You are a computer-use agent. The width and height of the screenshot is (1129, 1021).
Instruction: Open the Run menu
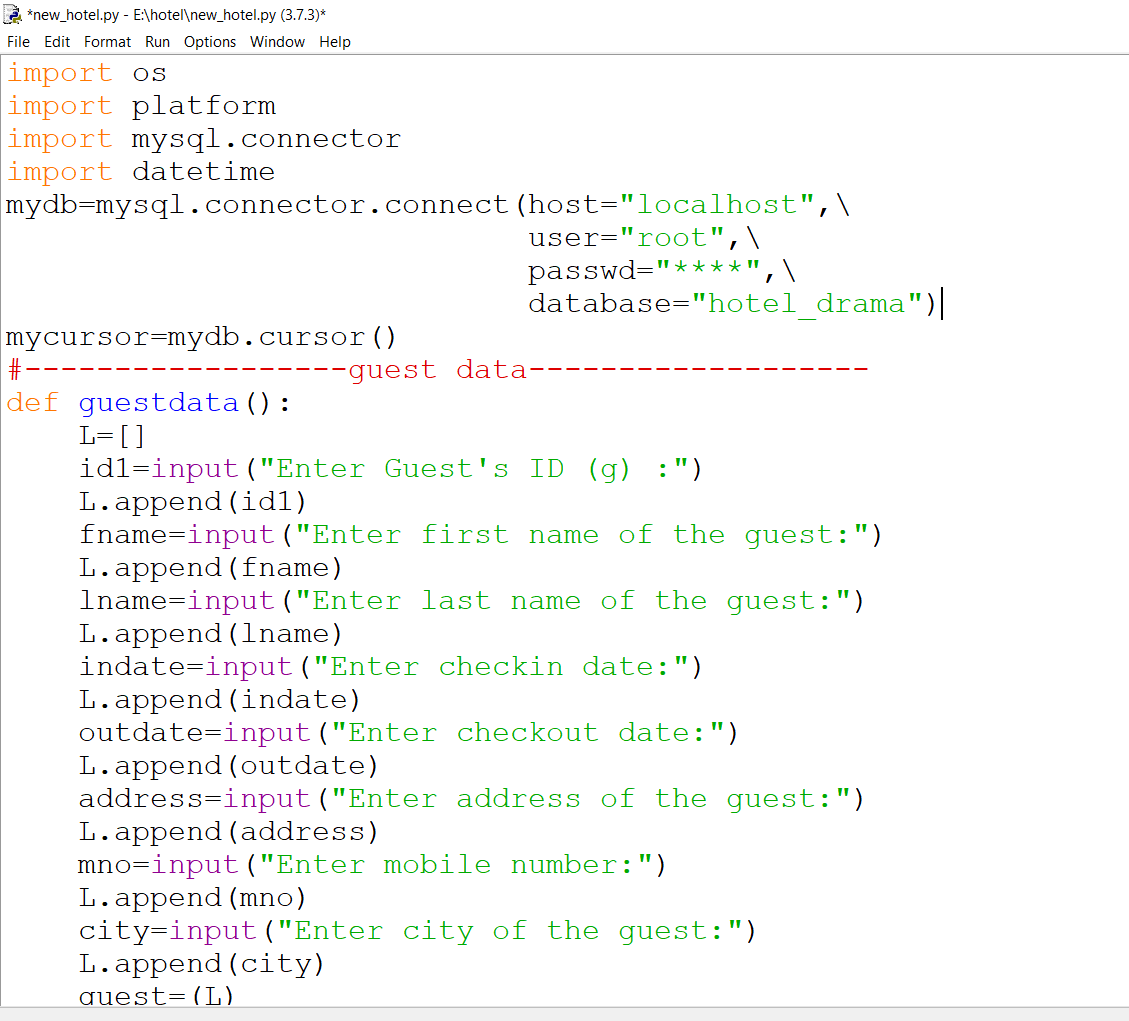point(157,42)
